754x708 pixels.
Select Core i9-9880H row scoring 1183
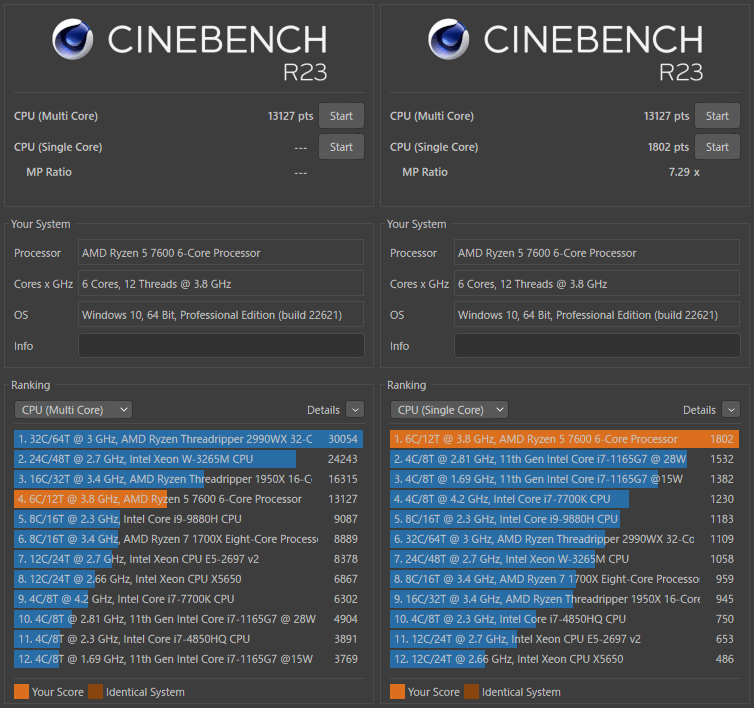pos(565,519)
